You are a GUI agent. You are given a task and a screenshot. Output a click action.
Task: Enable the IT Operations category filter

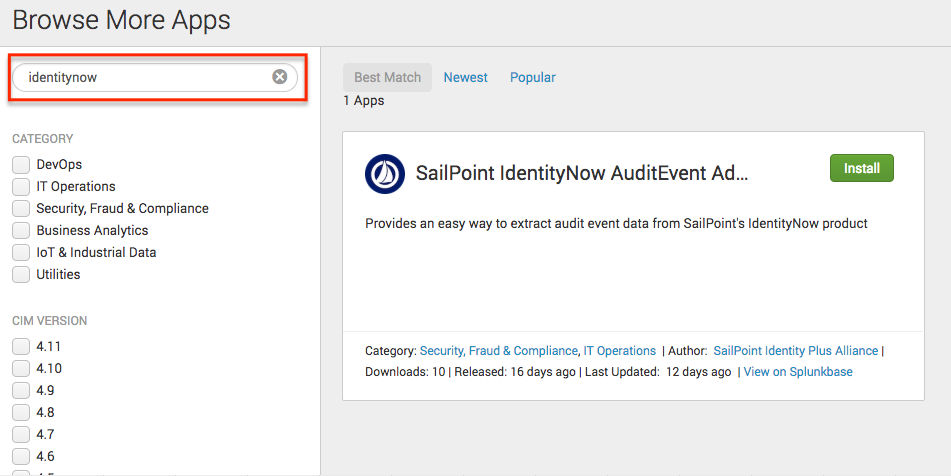pos(21,186)
